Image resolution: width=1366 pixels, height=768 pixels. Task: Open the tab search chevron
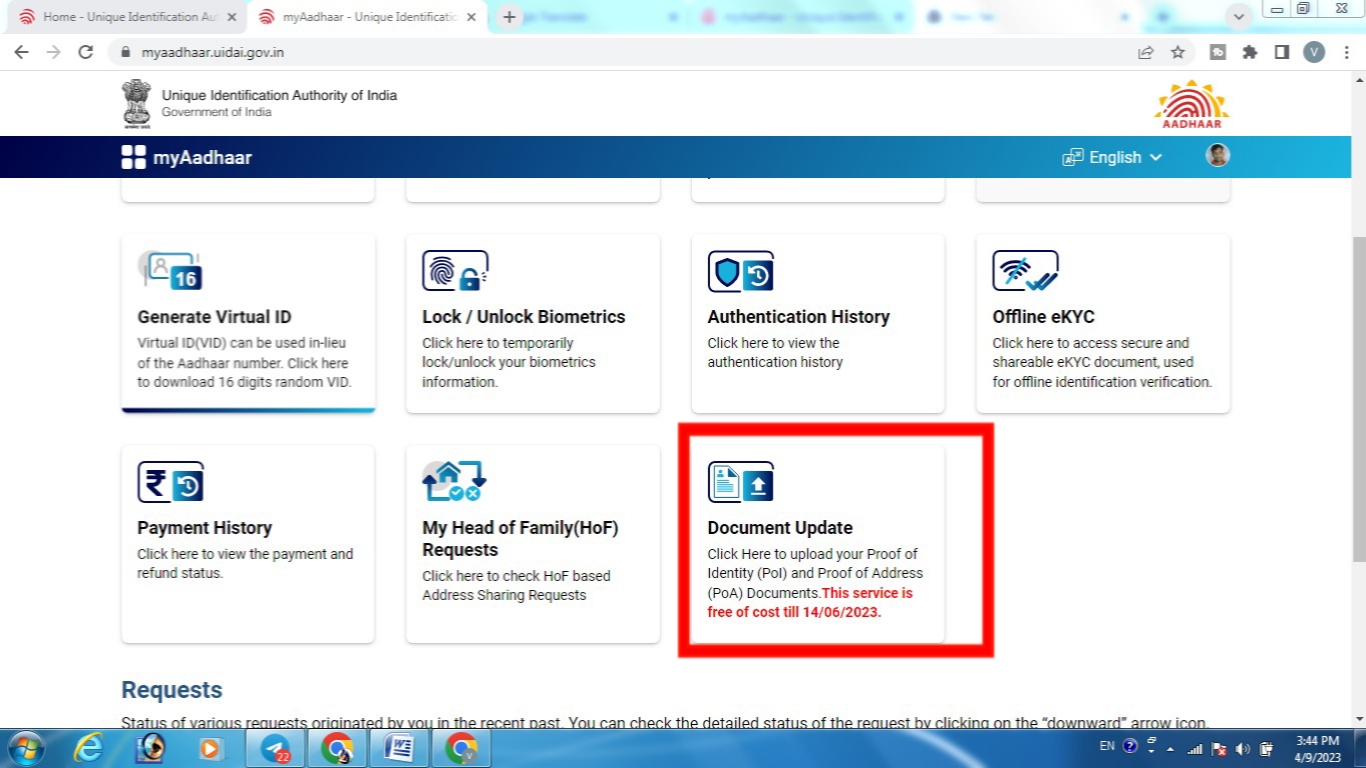[1240, 17]
